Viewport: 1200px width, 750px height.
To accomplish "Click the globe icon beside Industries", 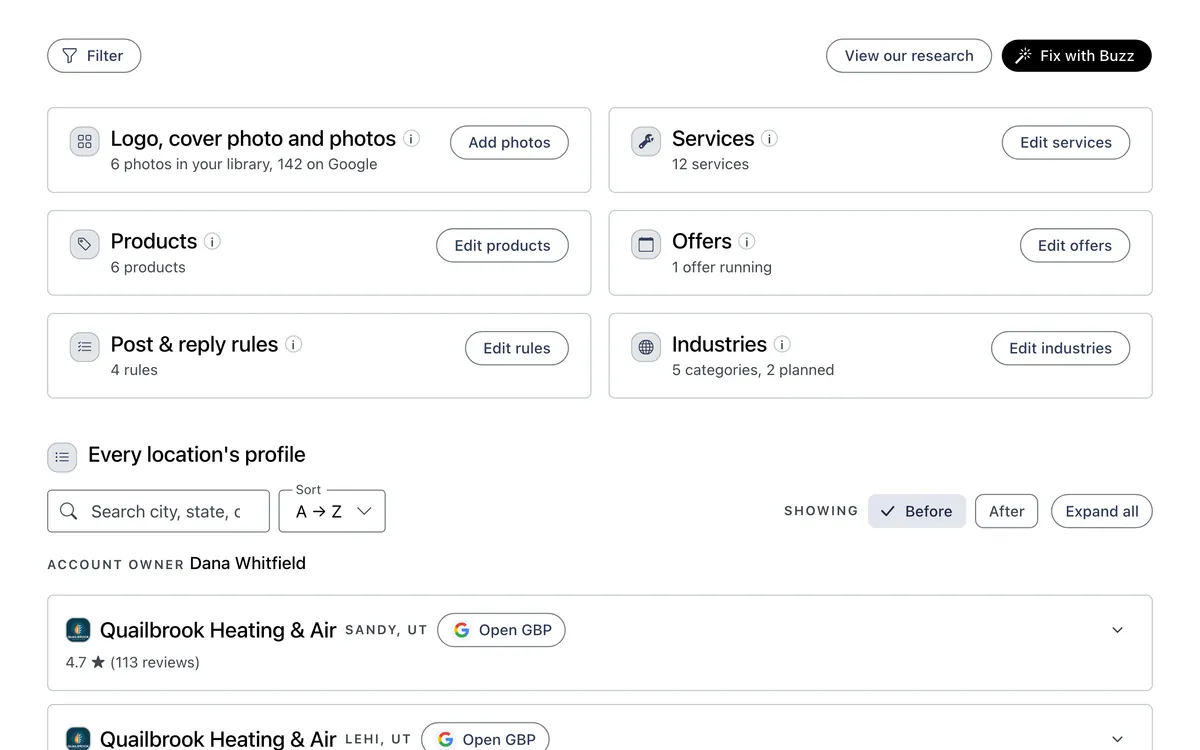I will coord(646,348).
